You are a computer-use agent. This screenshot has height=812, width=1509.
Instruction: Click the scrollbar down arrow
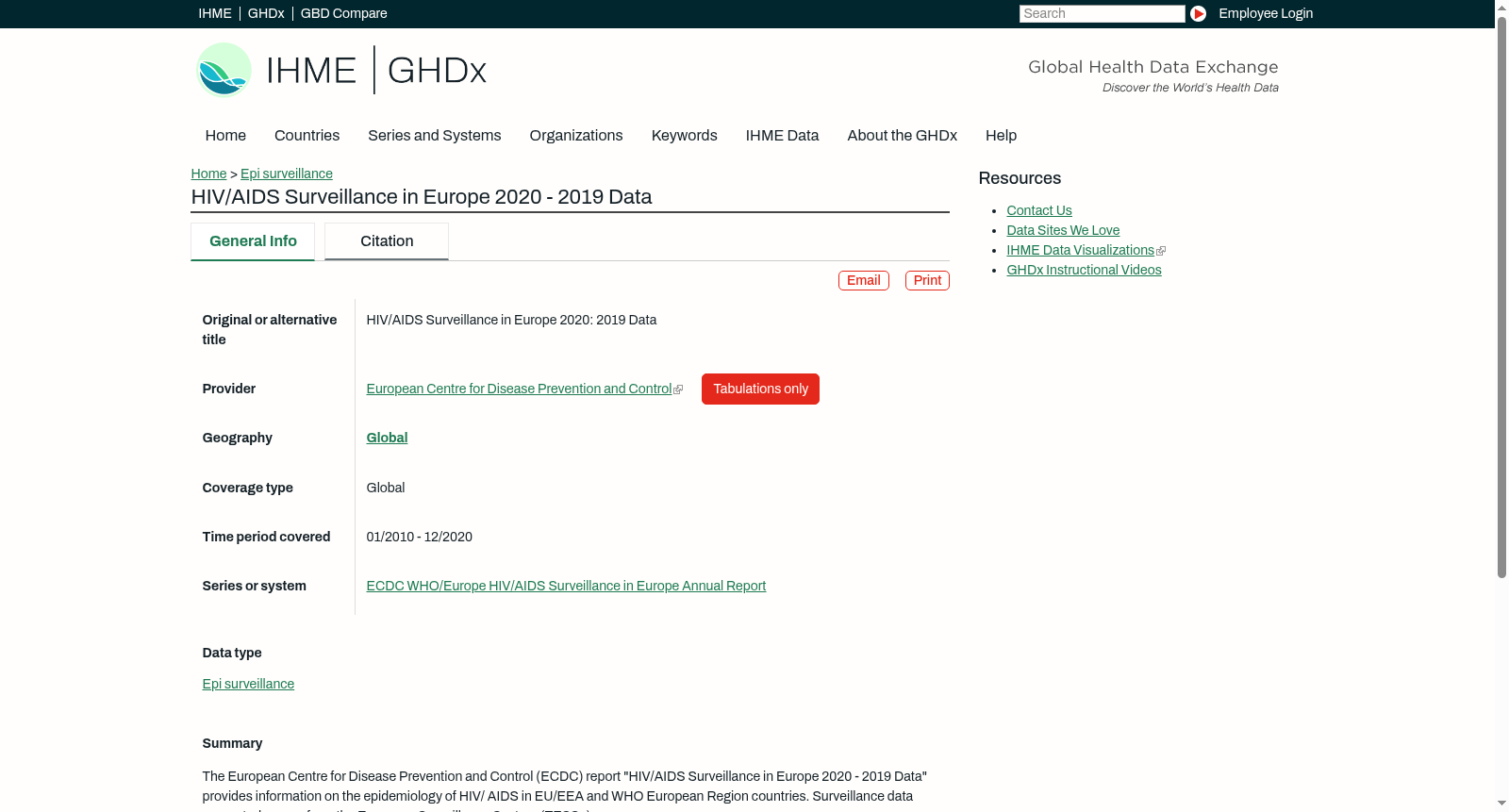(x=1501, y=804)
